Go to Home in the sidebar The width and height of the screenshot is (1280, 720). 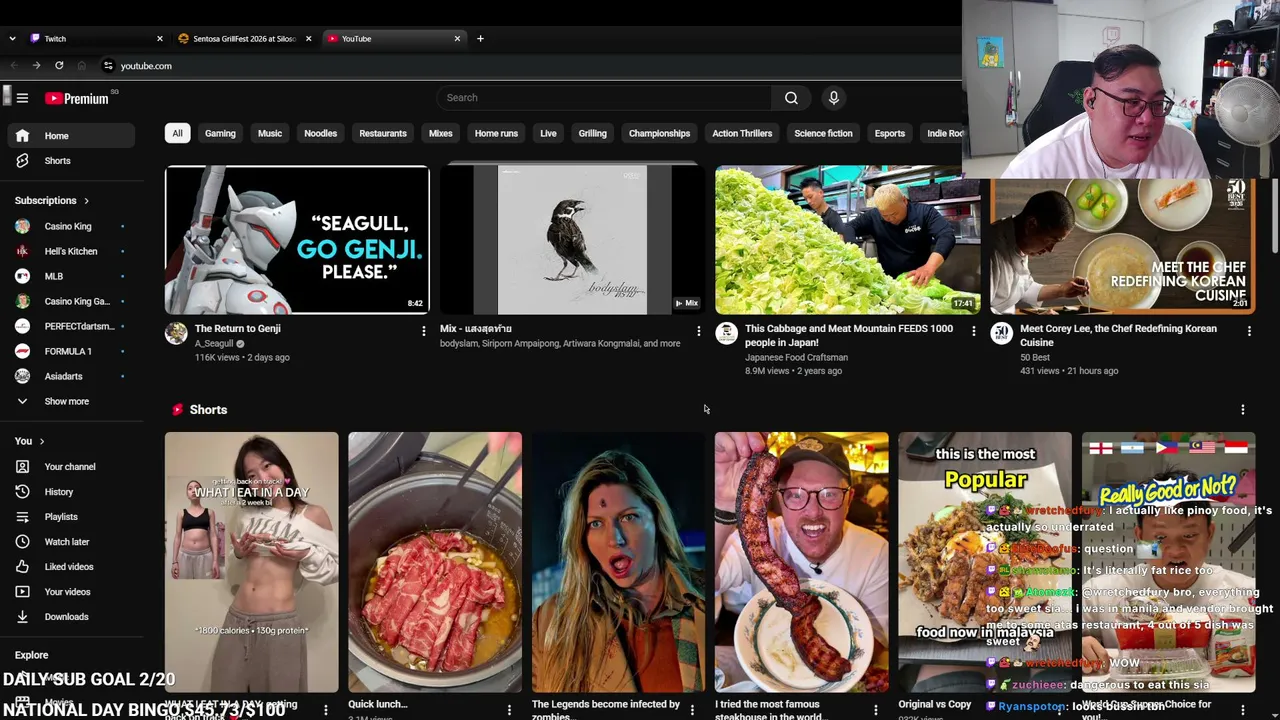(x=70, y=136)
